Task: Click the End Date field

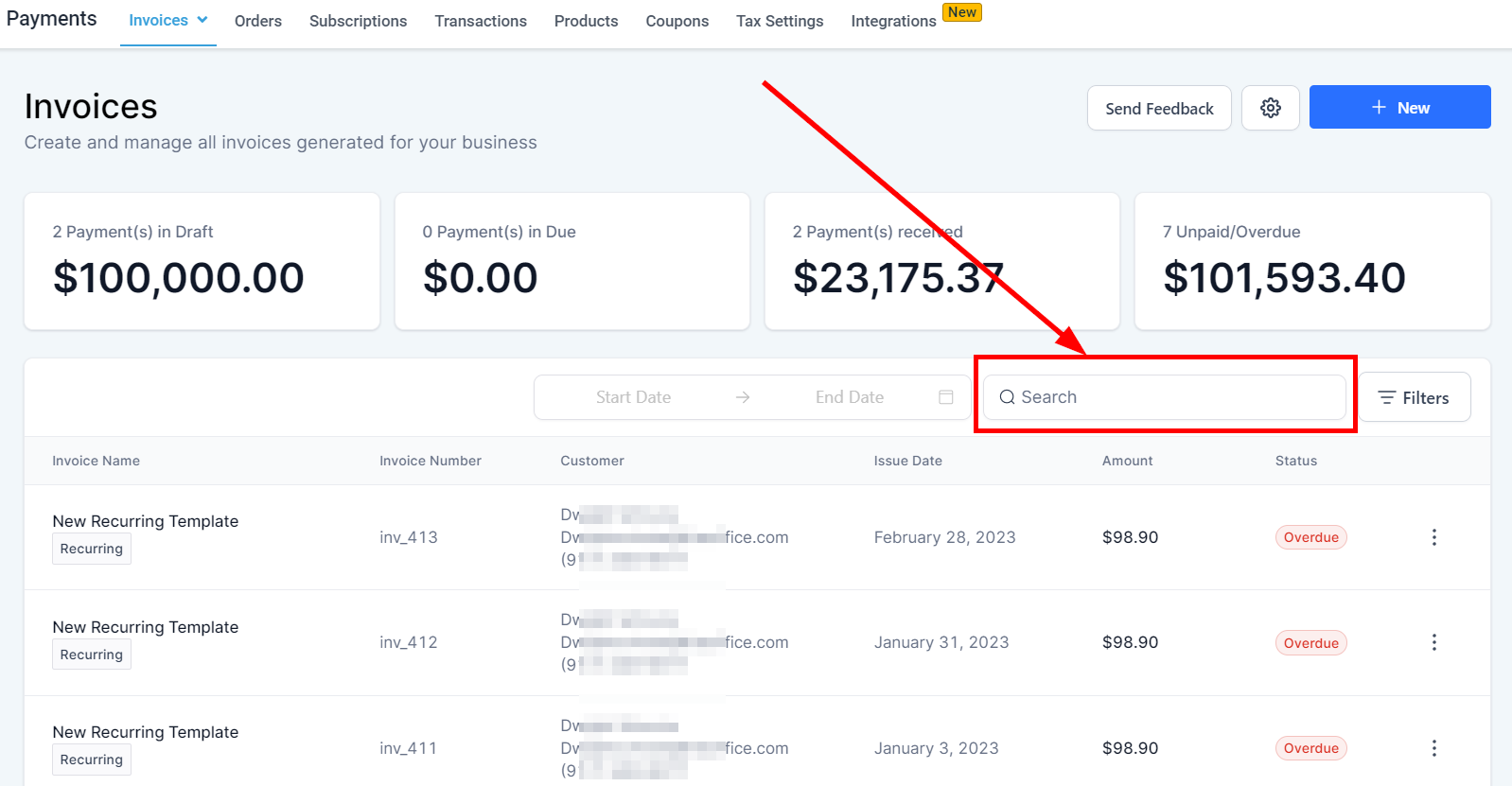Action: click(849, 397)
